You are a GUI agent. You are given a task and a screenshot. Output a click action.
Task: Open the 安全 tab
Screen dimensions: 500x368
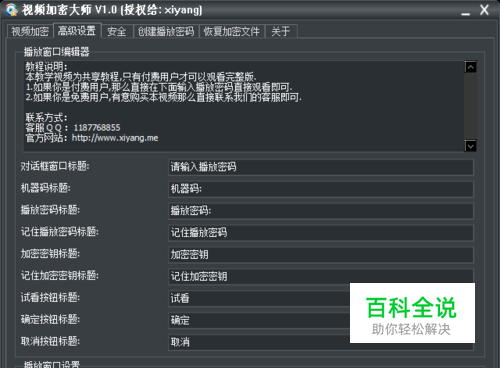click(x=117, y=31)
